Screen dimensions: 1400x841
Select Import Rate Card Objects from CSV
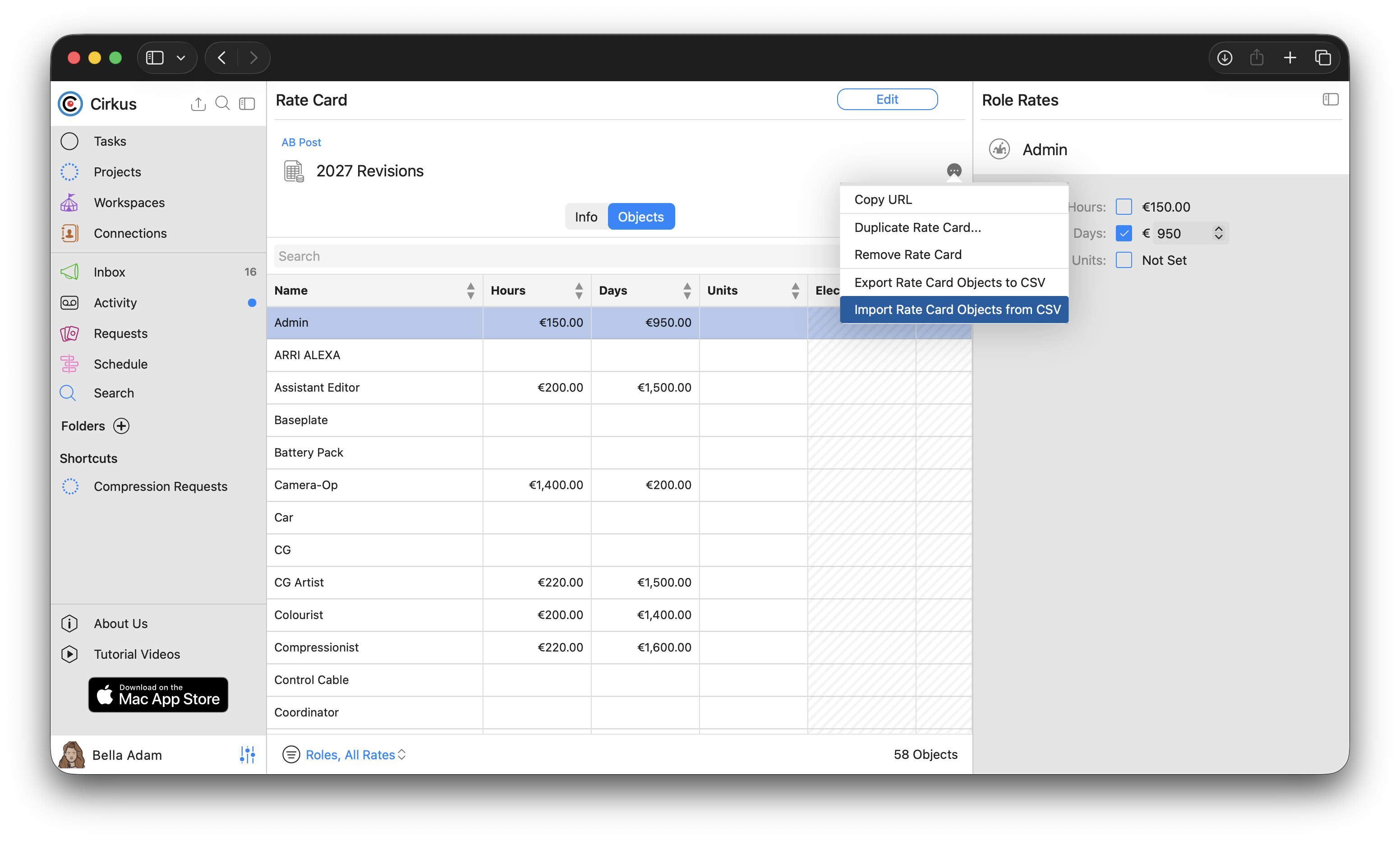[x=954, y=310]
